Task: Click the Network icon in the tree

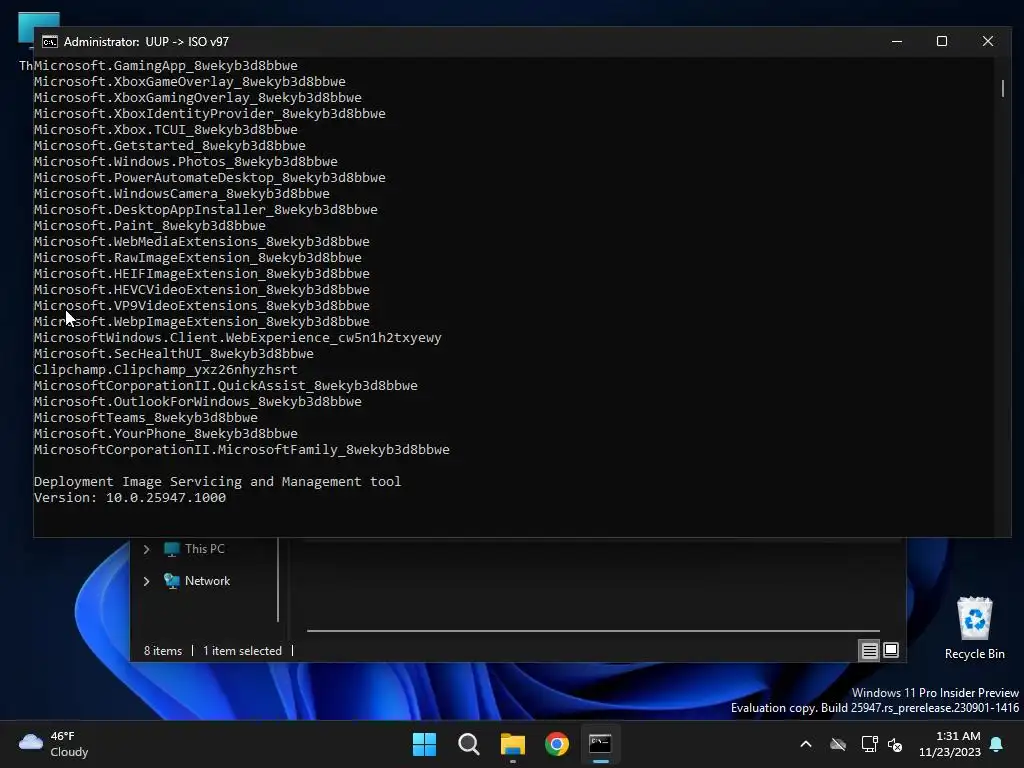Action: (172, 581)
